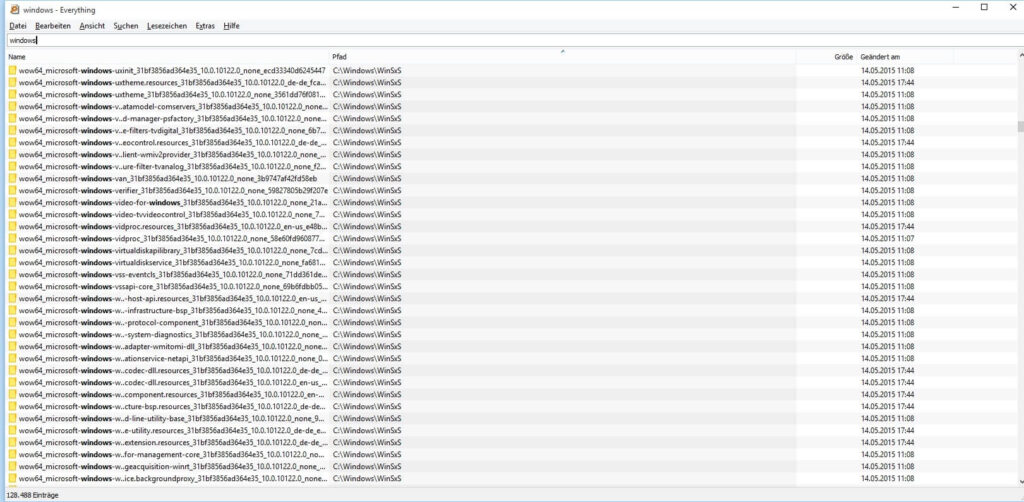Click the vertical scrollbar thumb
The width and height of the screenshot is (1024, 502).
1020,126
